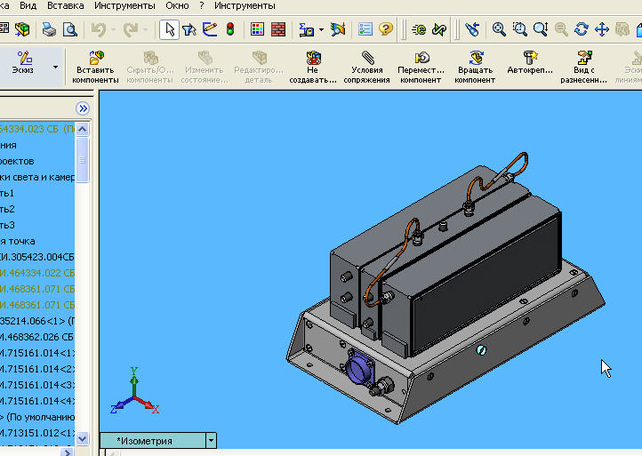Select the Move Component tool (Переместить компонент)
642x456 pixels.
coord(421,67)
